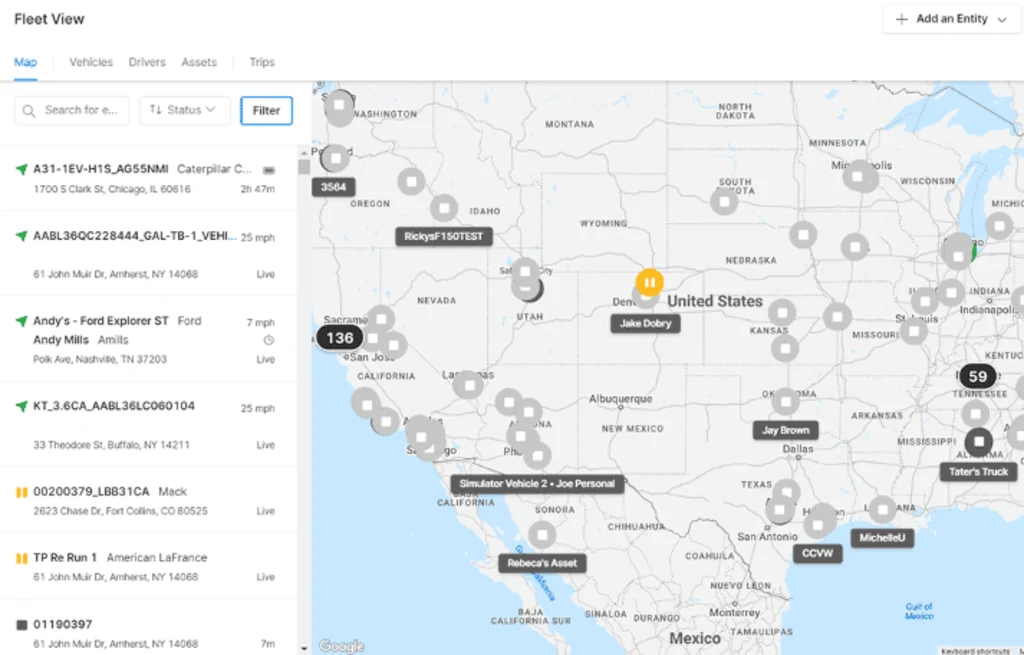Open the Vehicles tab
1024x655 pixels.
91,62
